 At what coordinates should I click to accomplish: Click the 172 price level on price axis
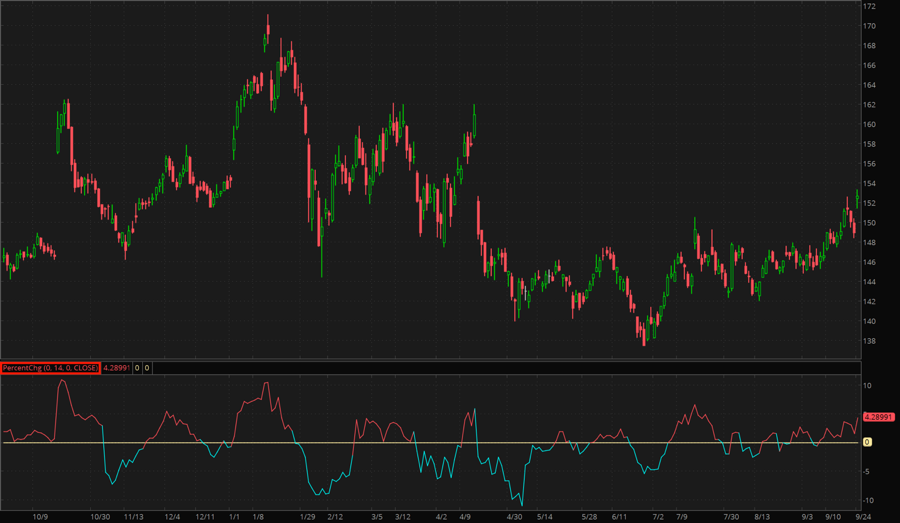[x=869, y=6]
